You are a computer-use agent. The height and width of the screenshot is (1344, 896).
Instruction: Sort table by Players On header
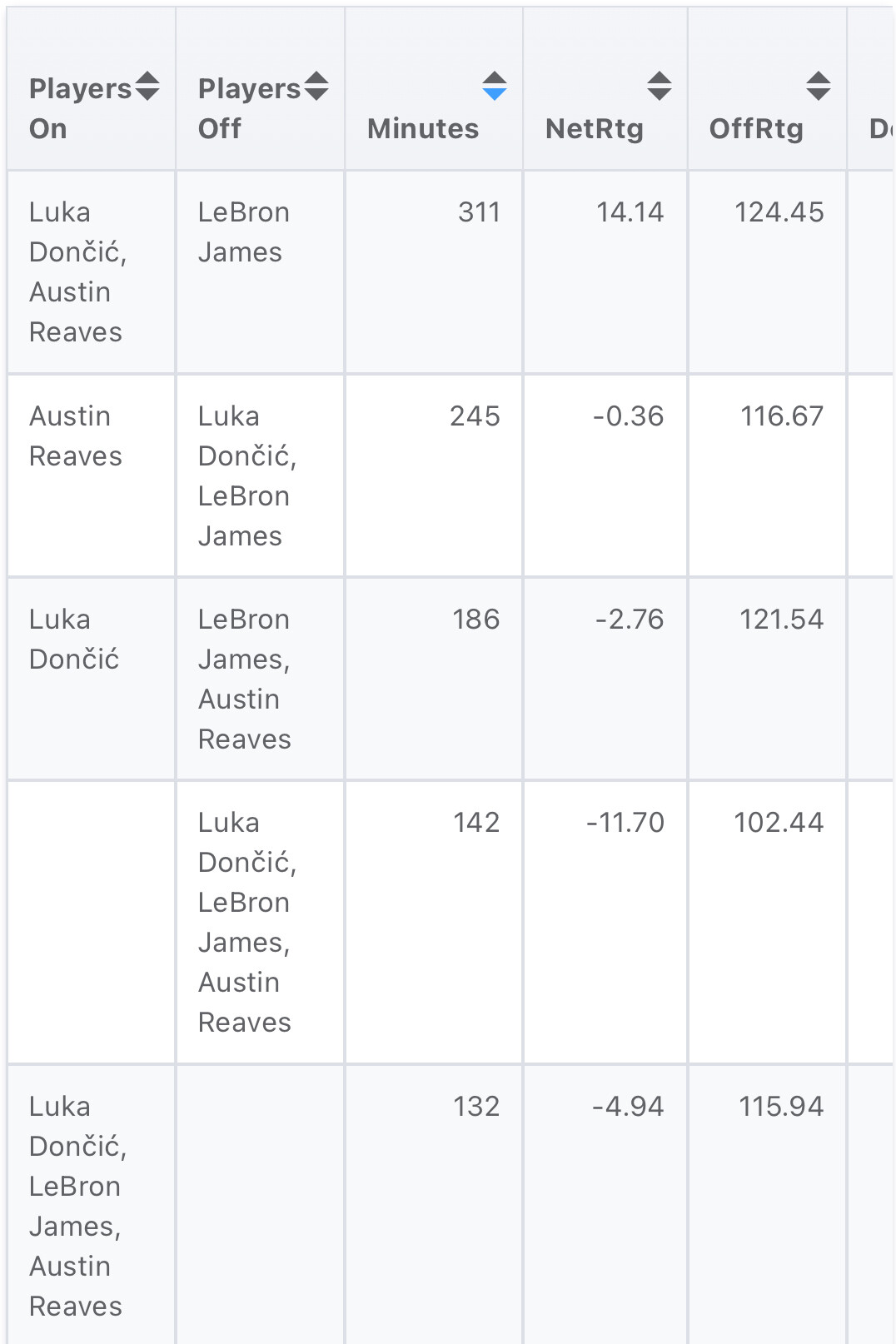click(x=80, y=108)
